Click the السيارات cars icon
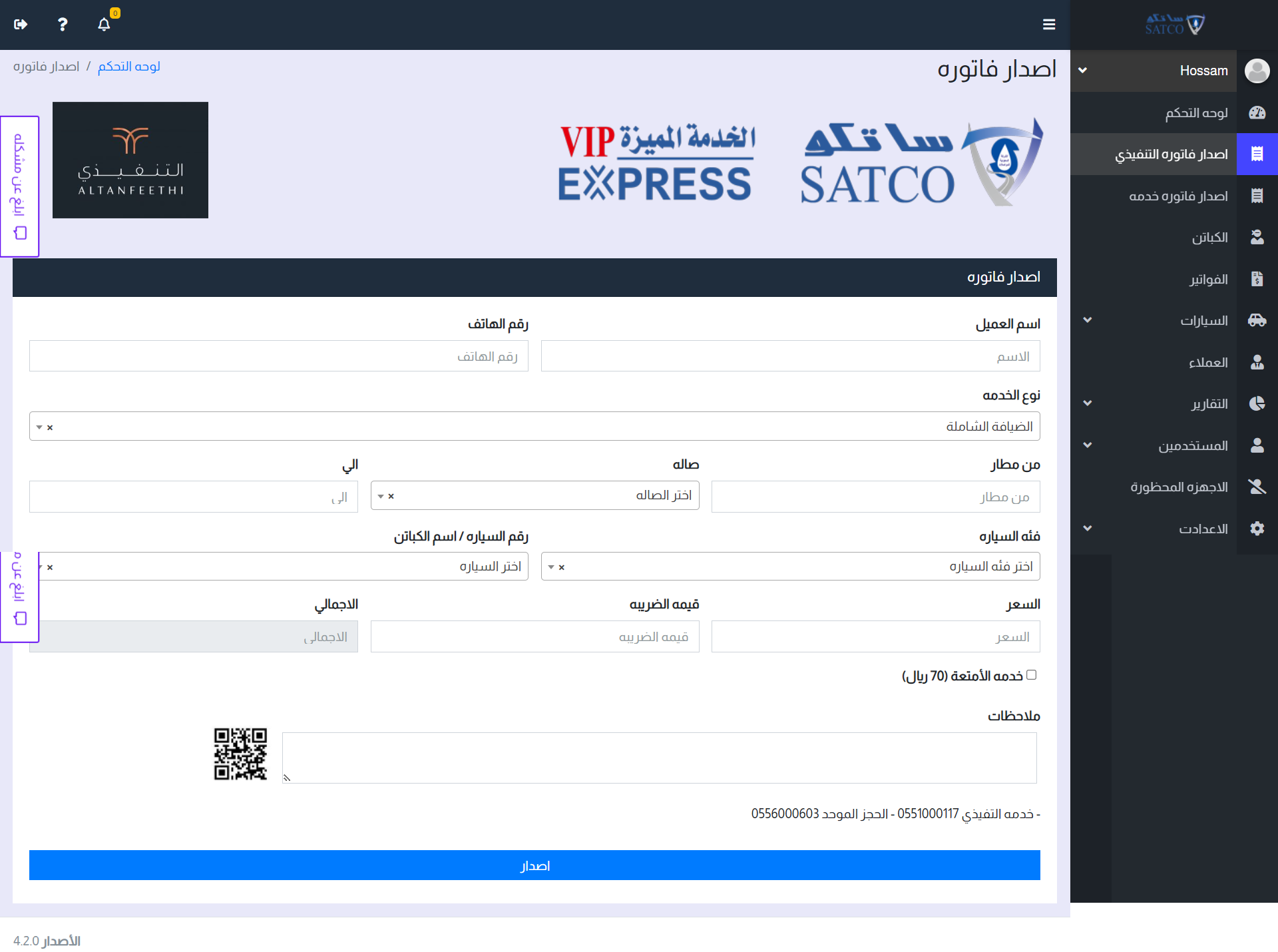This screenshot has height=952, width=1278. coord(1257,320)
